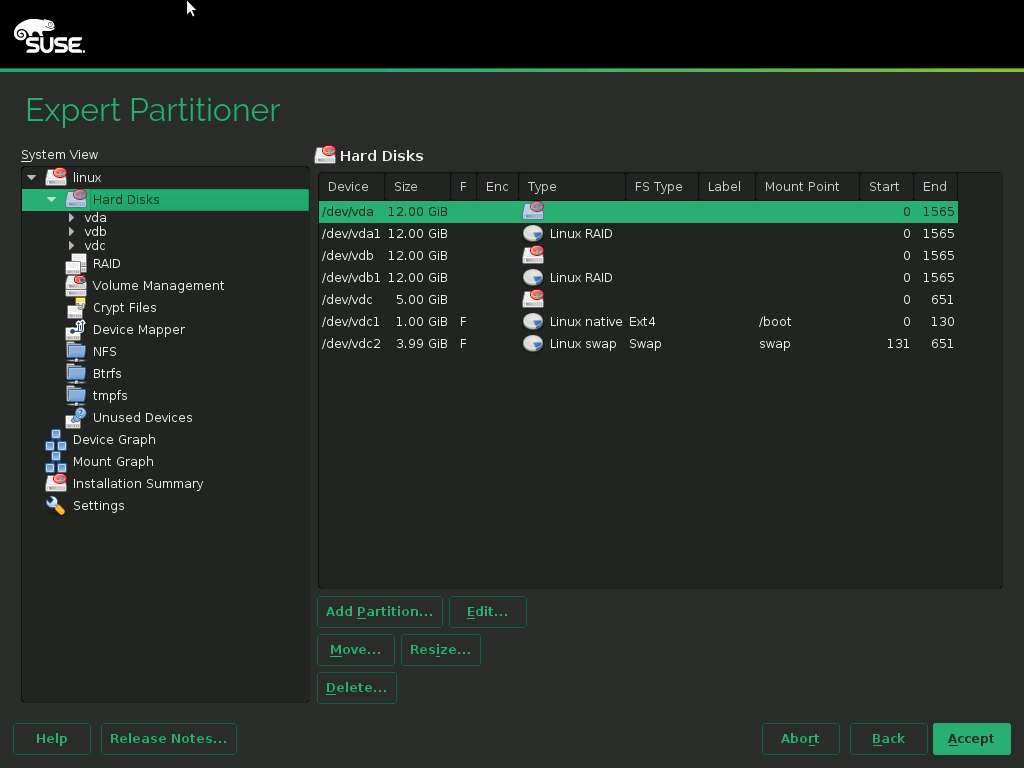
Task: Select Mount Graph in the tree
Action: point(113,462)
